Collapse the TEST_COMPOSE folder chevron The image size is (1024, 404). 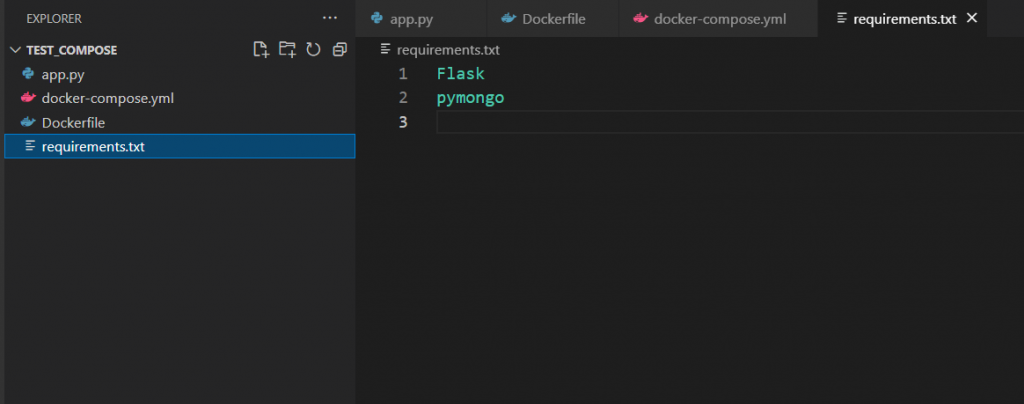click(x=14, y=50)
